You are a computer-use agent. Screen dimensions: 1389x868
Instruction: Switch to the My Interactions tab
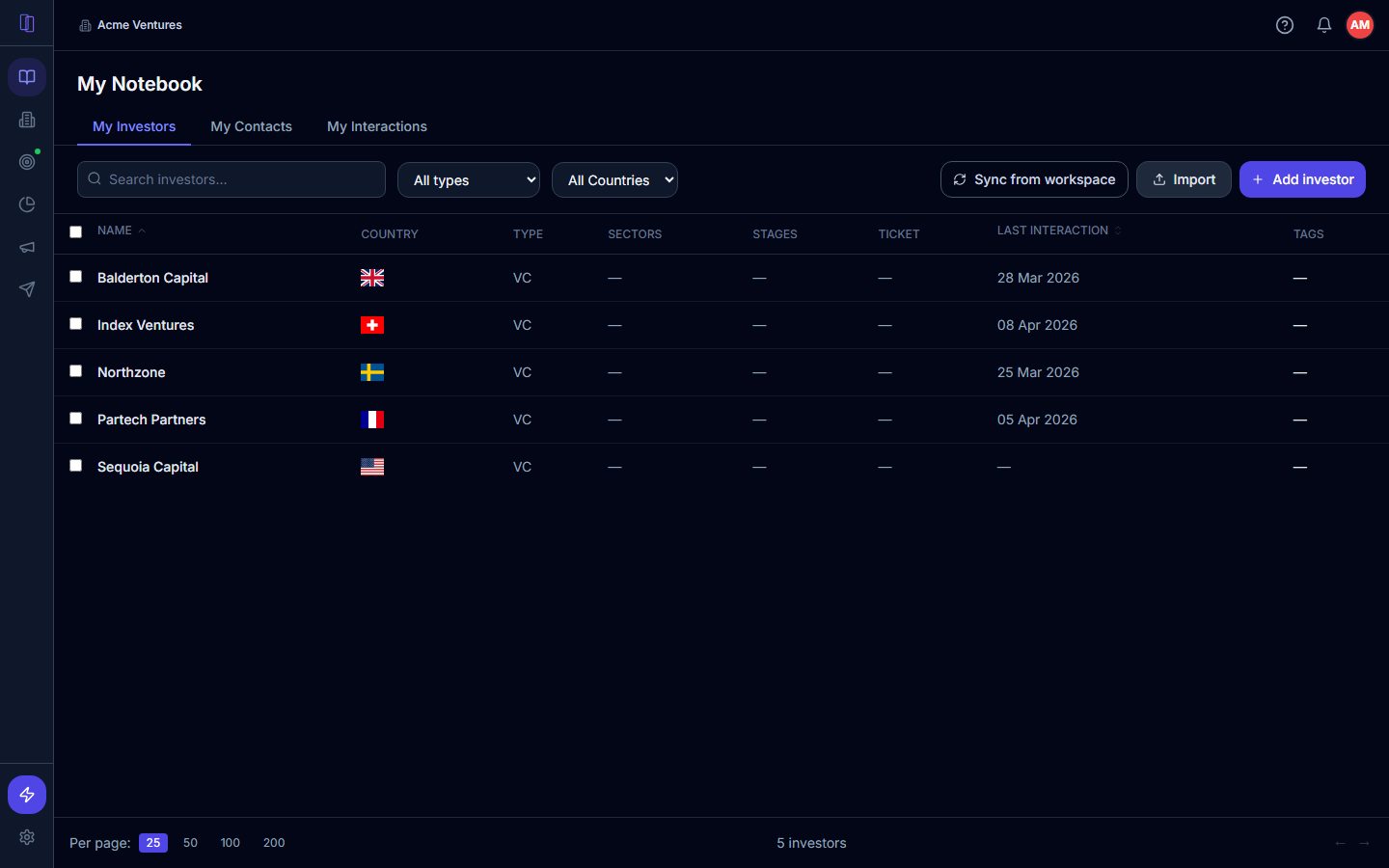pyautogui.click(x=377, y=126)
